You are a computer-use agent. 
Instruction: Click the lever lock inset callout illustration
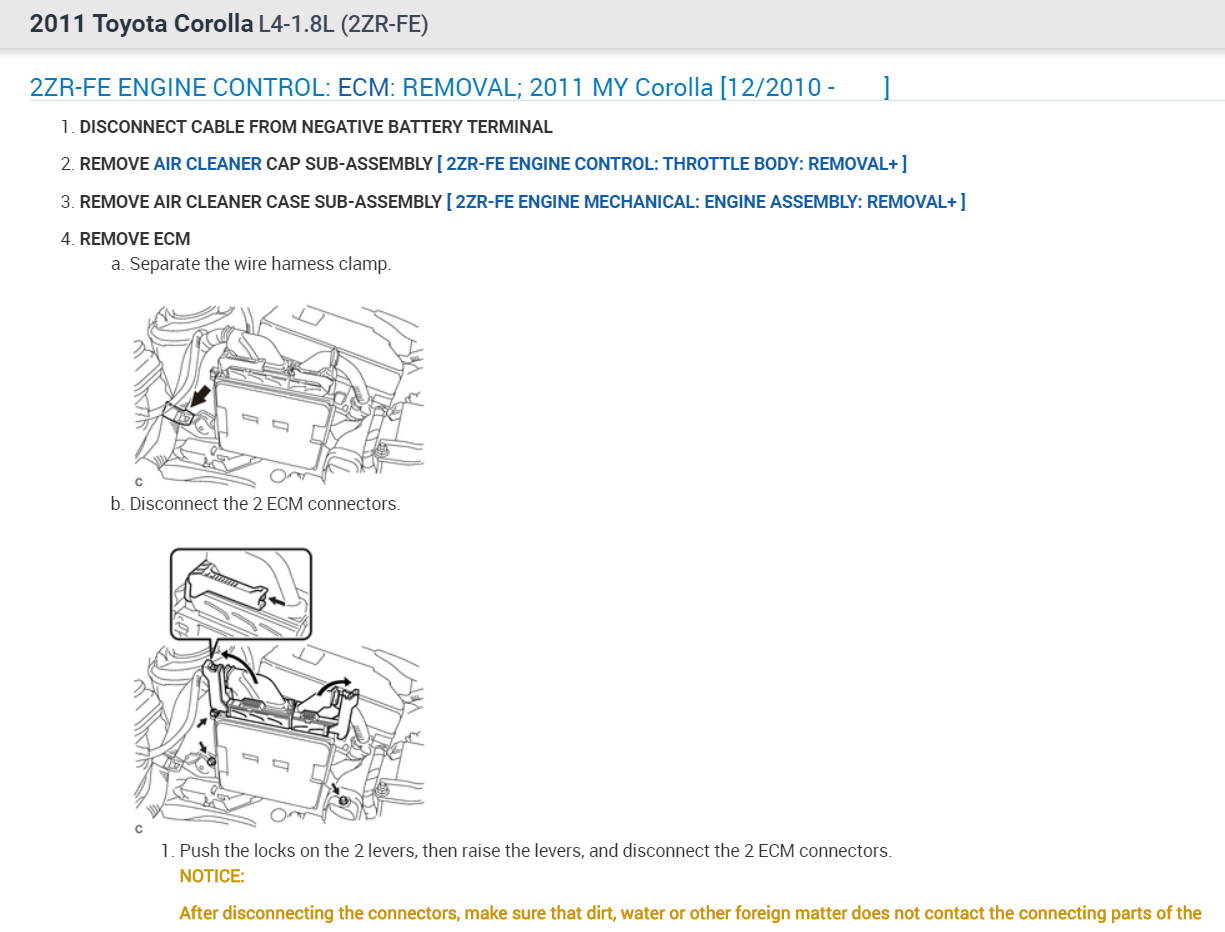pyautogui.click(x=241, y=593)
